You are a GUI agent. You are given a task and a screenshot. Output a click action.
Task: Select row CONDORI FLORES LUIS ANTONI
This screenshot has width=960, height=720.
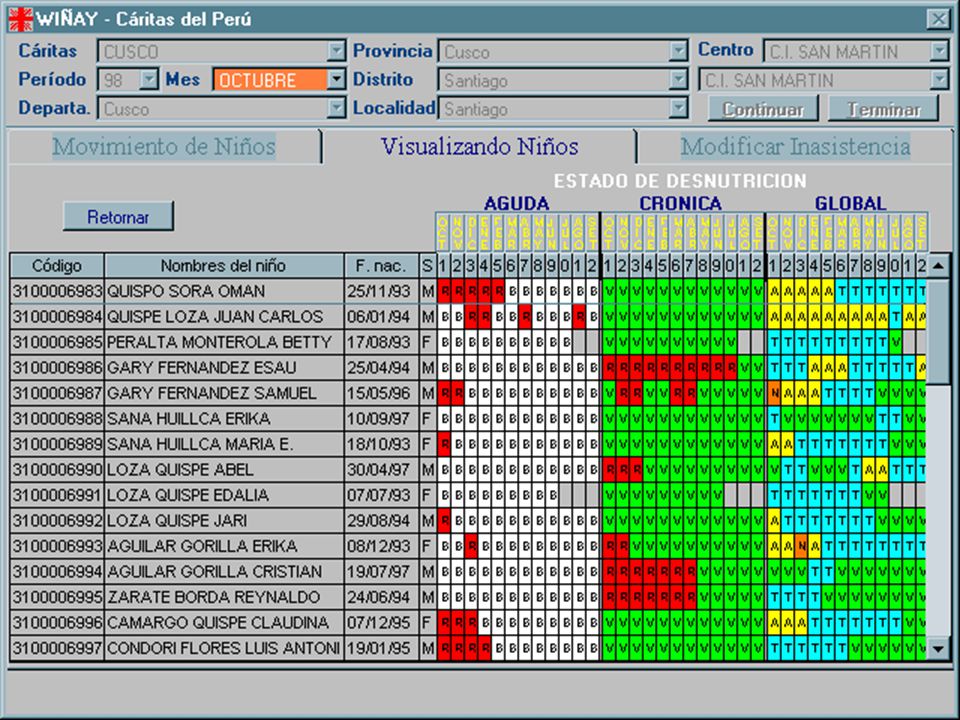468,648
